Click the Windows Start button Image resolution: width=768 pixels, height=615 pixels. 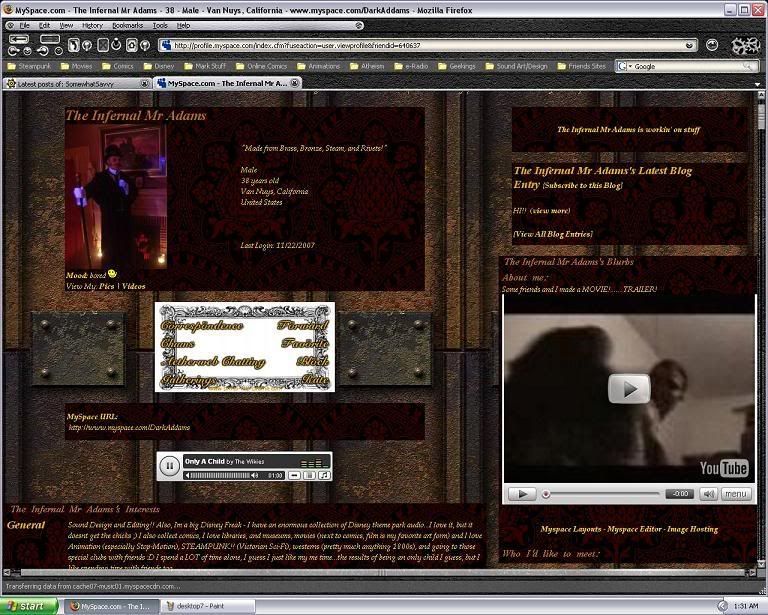pyautogui.click(x=29, y=606)
